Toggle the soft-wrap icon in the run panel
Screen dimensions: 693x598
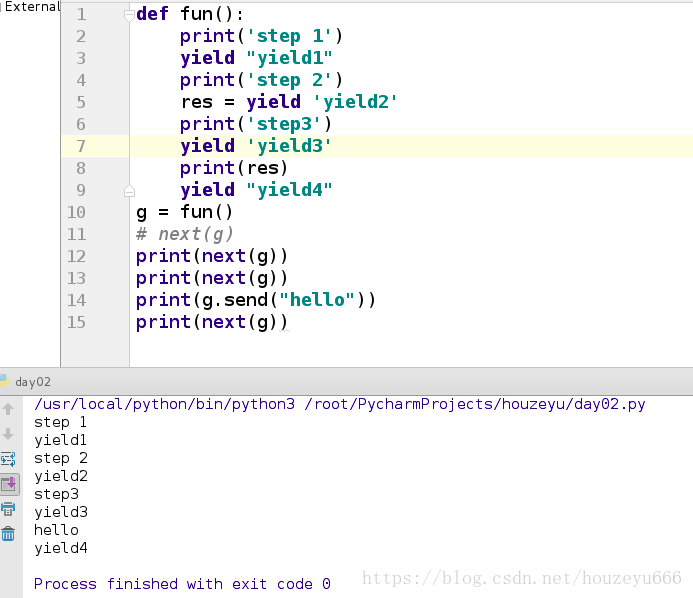click(8, 459)
